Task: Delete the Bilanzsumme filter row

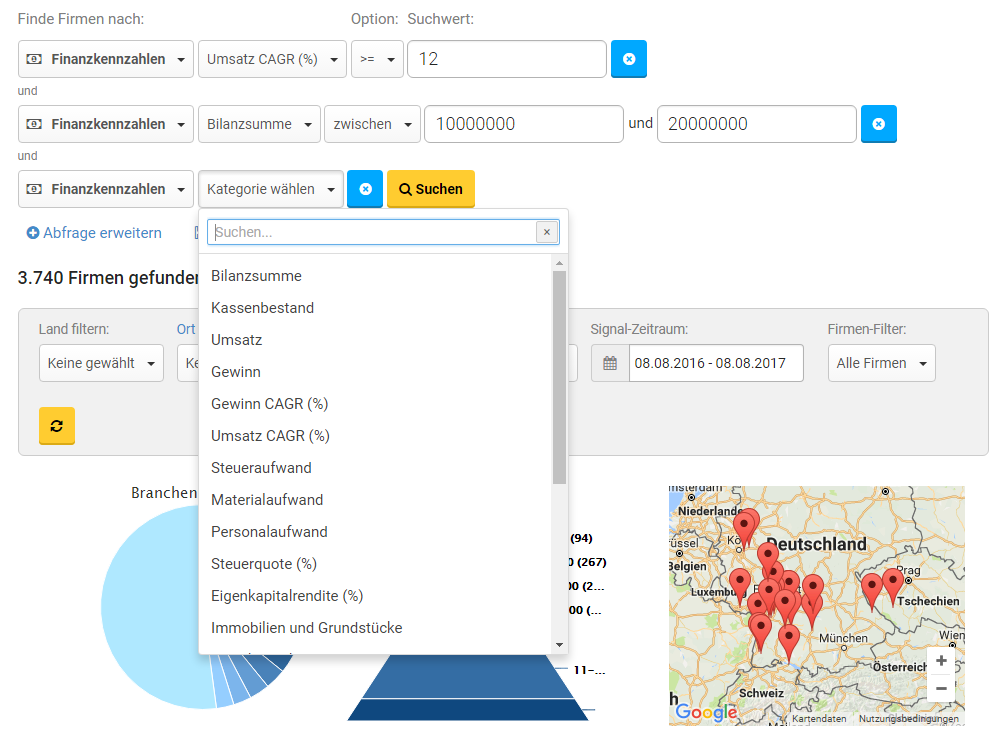Action: [x=878, y=124]
